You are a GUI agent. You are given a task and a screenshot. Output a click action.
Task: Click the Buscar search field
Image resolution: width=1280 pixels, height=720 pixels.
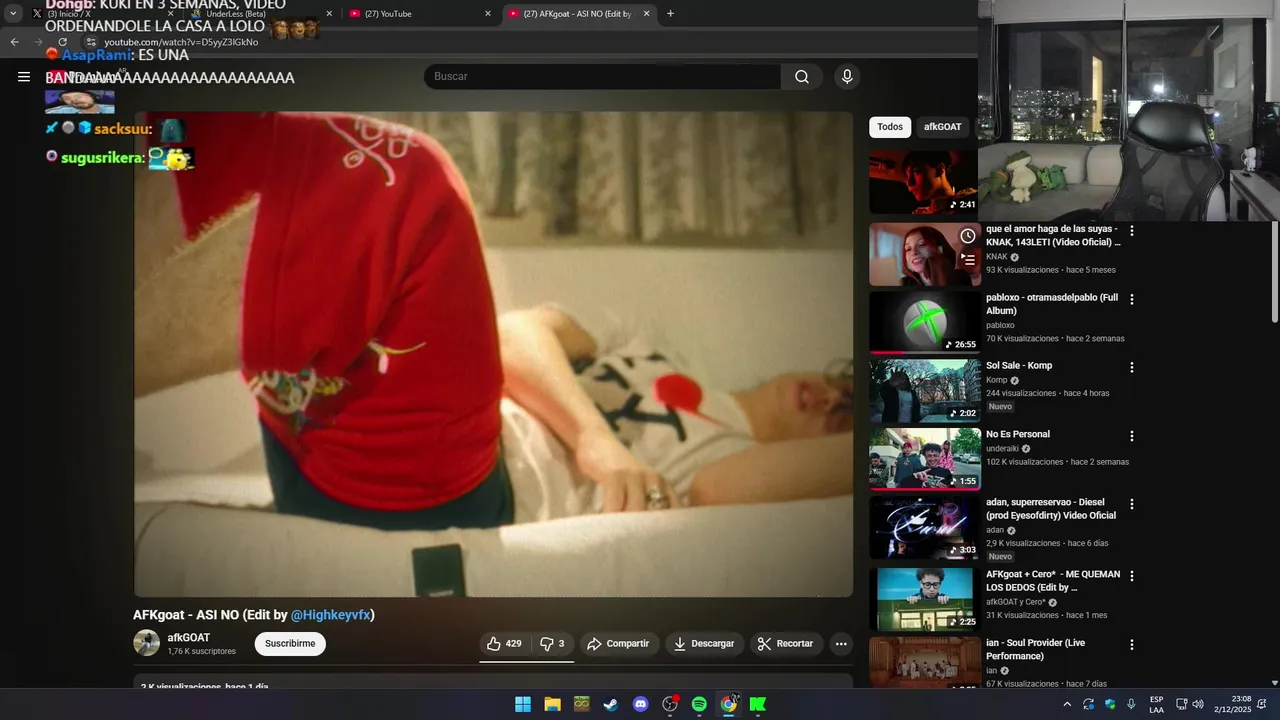602,76
